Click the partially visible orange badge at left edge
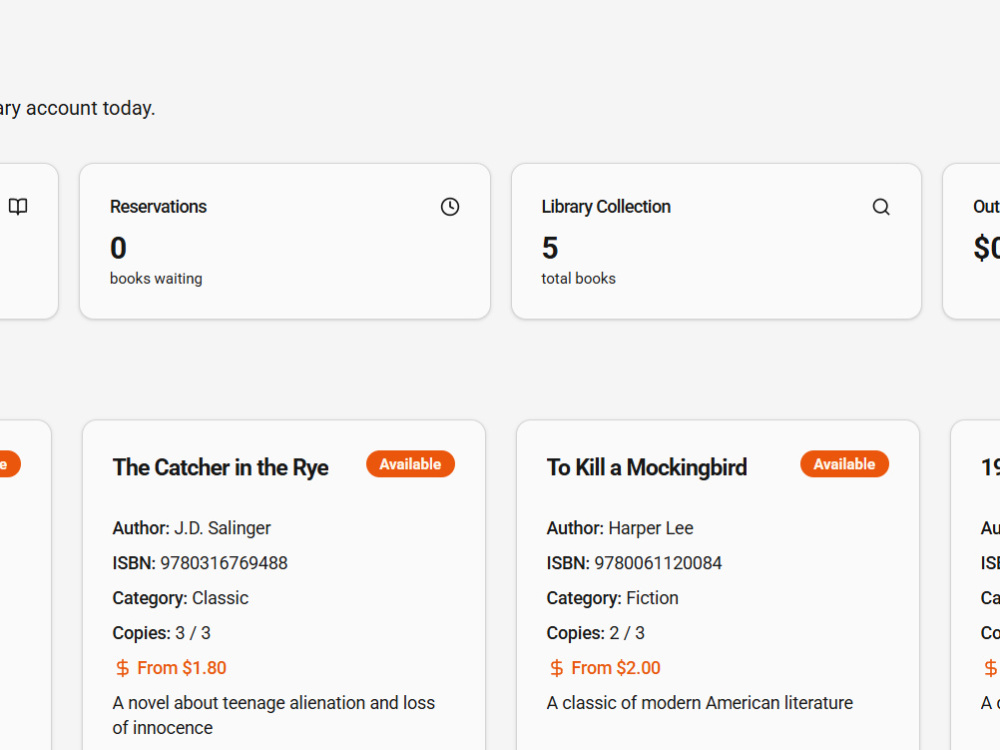 click(x=9, y=464)
